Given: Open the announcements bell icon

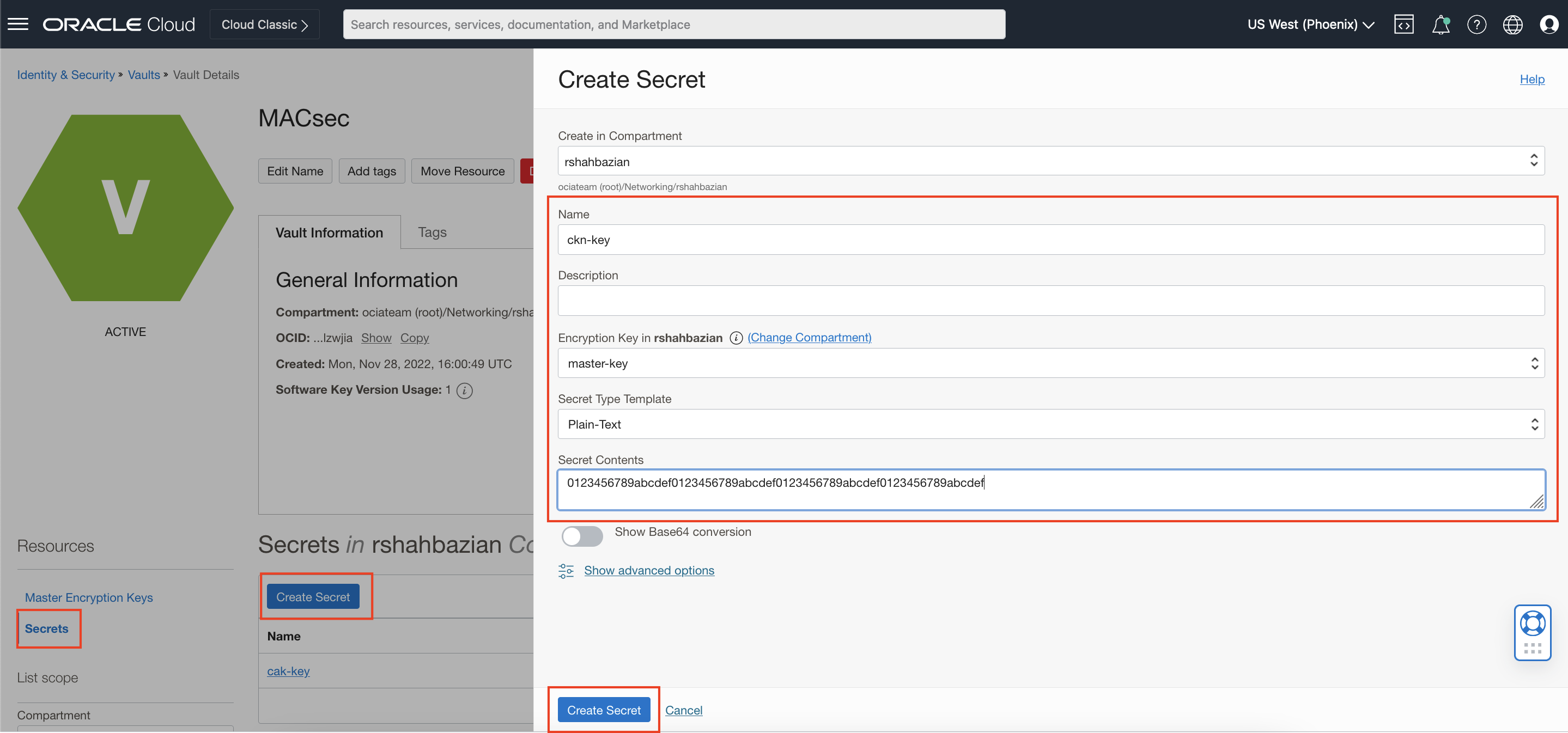Looking at the screenshot, I should tap(1440, 25).
